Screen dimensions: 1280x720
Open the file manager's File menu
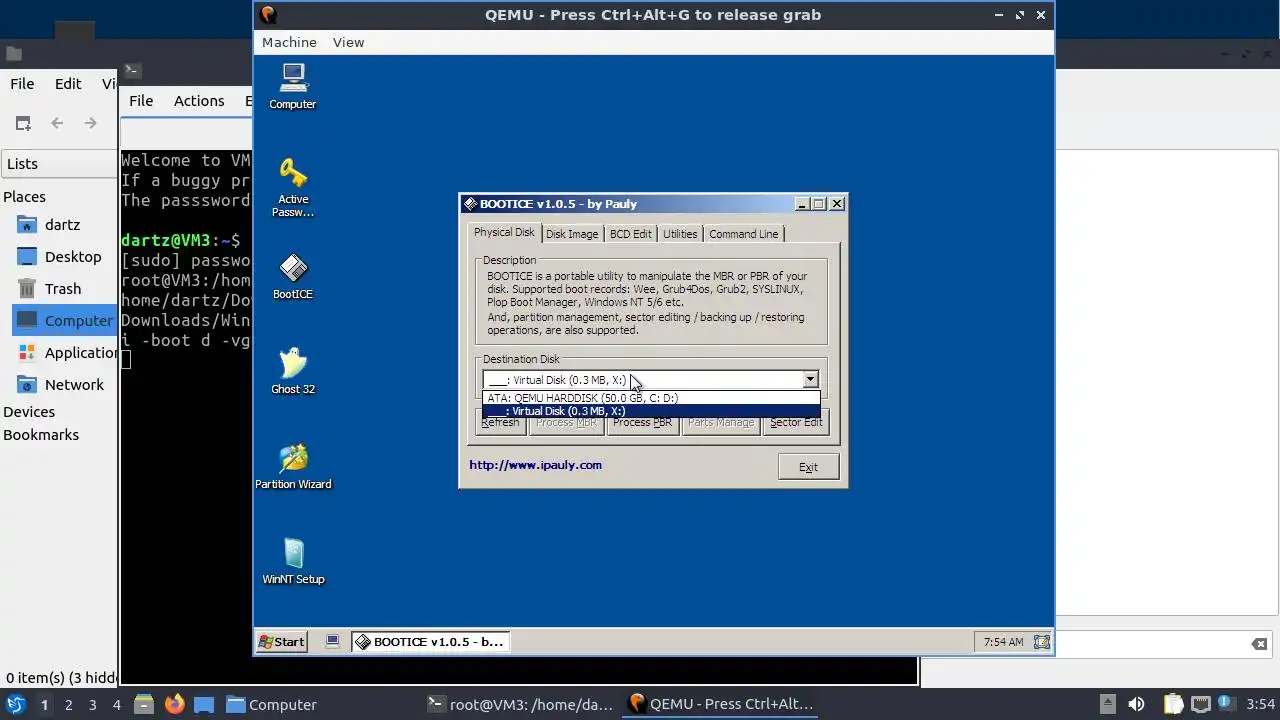(x=22, y=84)
